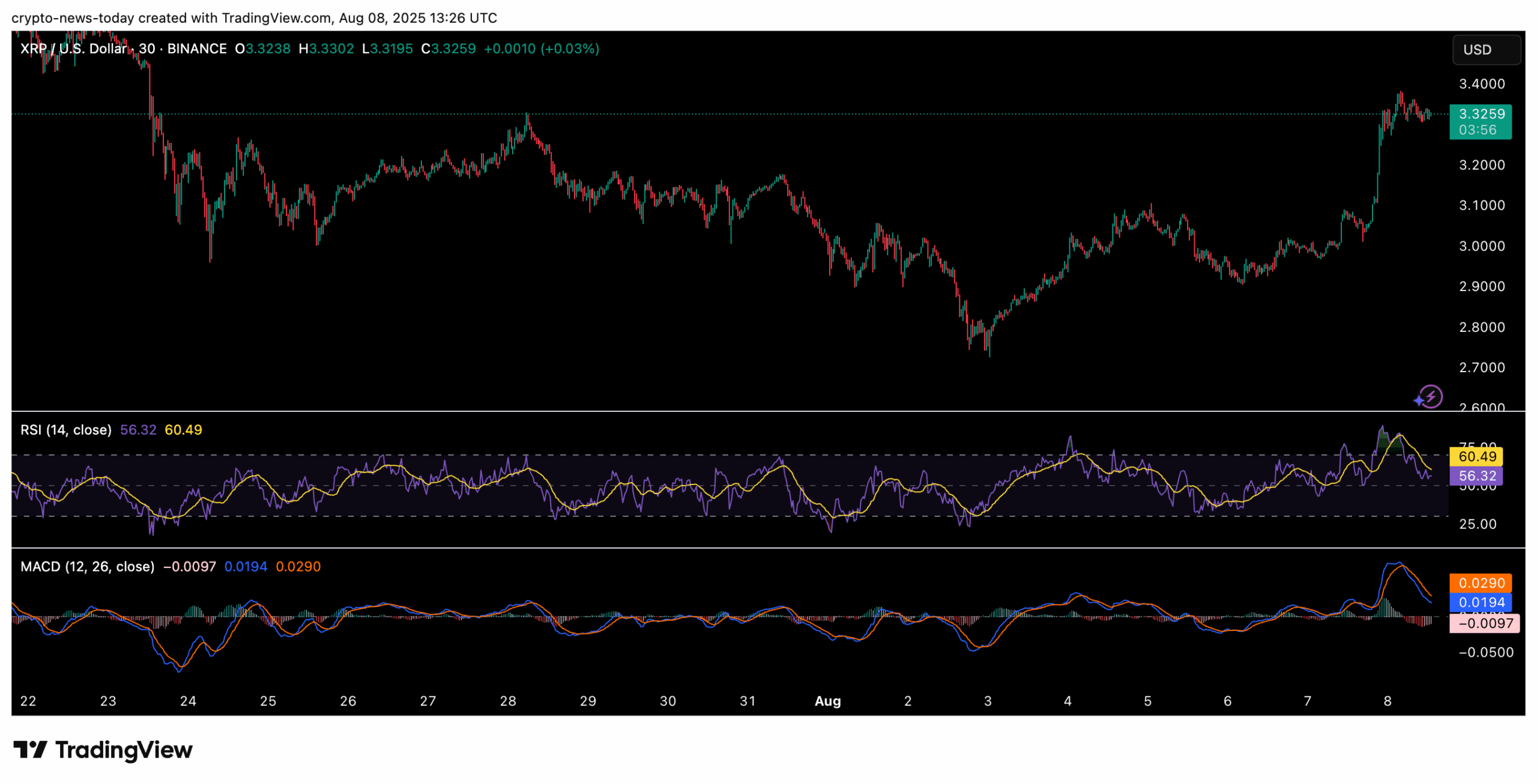This screenshot has height=784, width=1537.
Task: Click the date 28 on the time axis
Action: pyautogui.click(x=508, y=701)
